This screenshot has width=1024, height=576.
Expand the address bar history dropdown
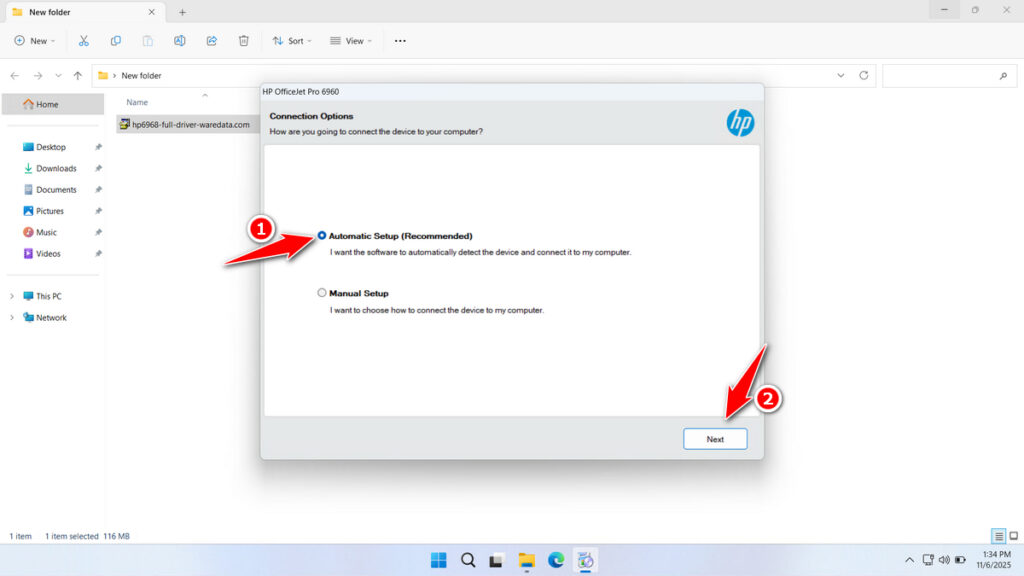(840, 75)
